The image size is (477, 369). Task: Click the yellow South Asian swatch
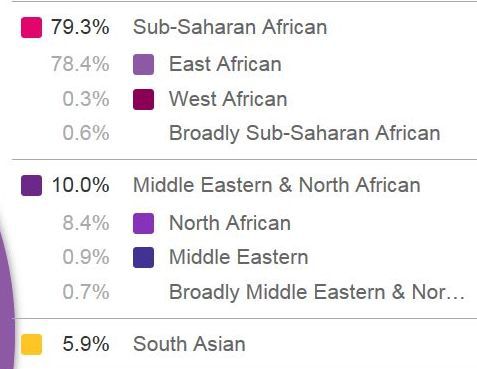pyautogui.click(x=31, y=344)
